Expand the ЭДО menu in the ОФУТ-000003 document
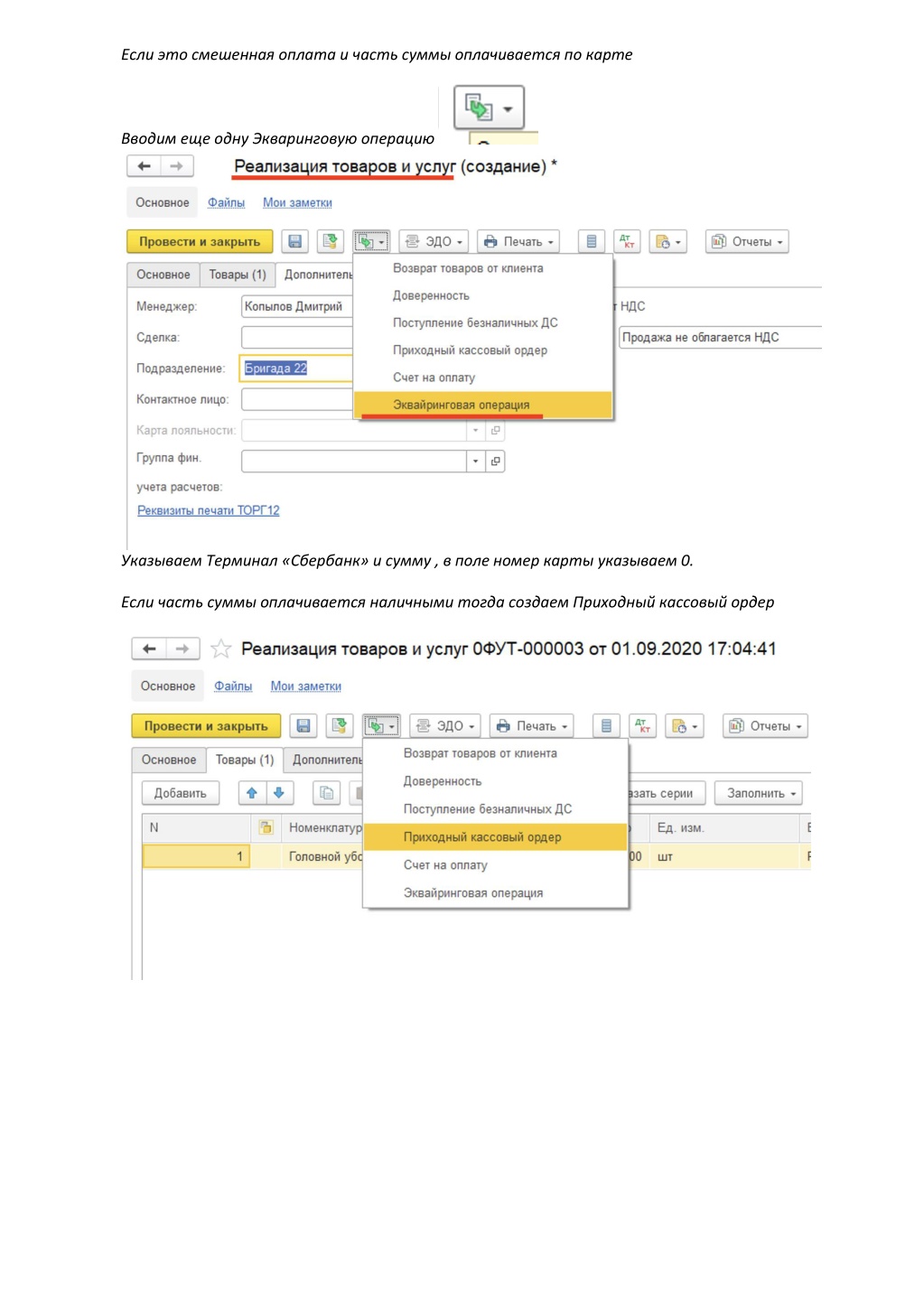 click(x=445, y=726)
